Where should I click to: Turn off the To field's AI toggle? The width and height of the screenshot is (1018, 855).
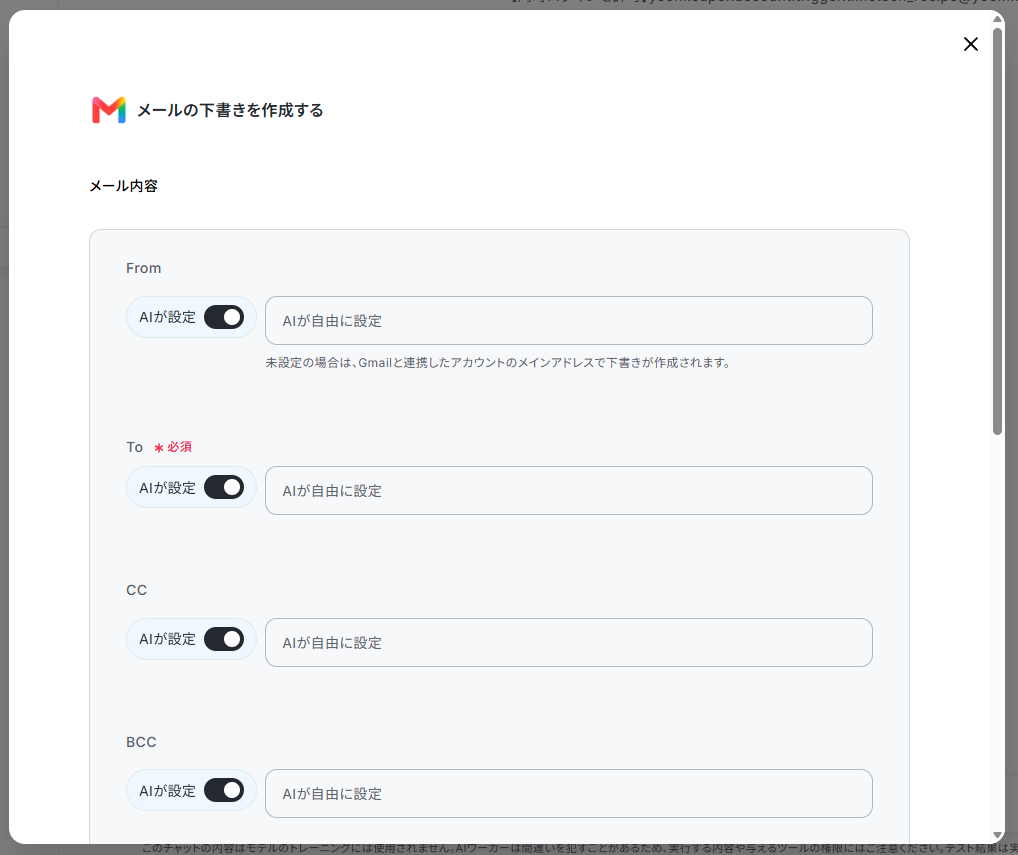click(x=224, y=488)
